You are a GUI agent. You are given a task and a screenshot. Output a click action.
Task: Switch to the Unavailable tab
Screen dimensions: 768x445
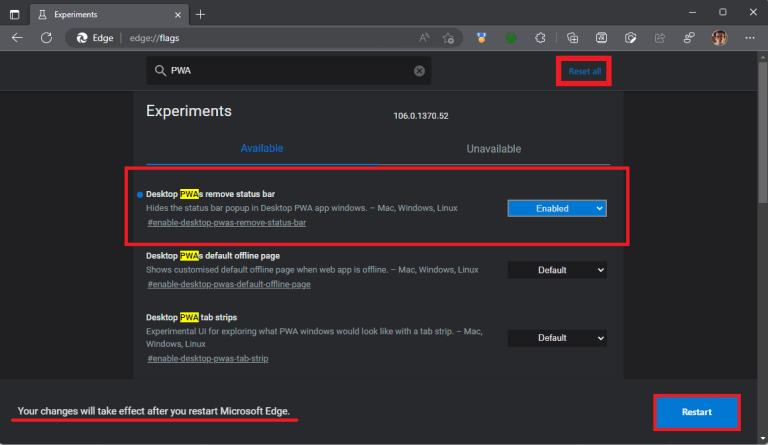tap(493, 149)
